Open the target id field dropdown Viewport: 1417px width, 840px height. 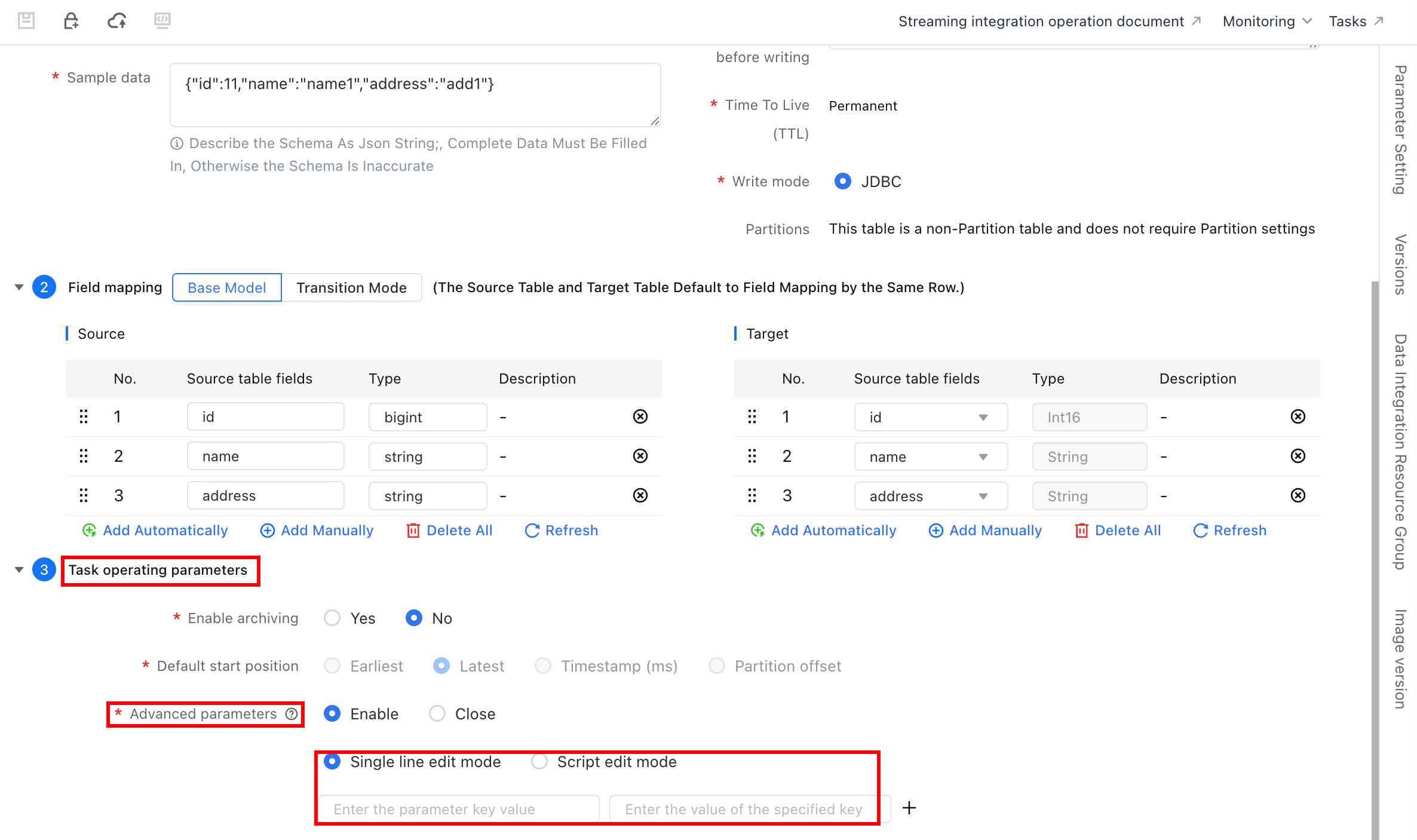click(x=931, y=417)
